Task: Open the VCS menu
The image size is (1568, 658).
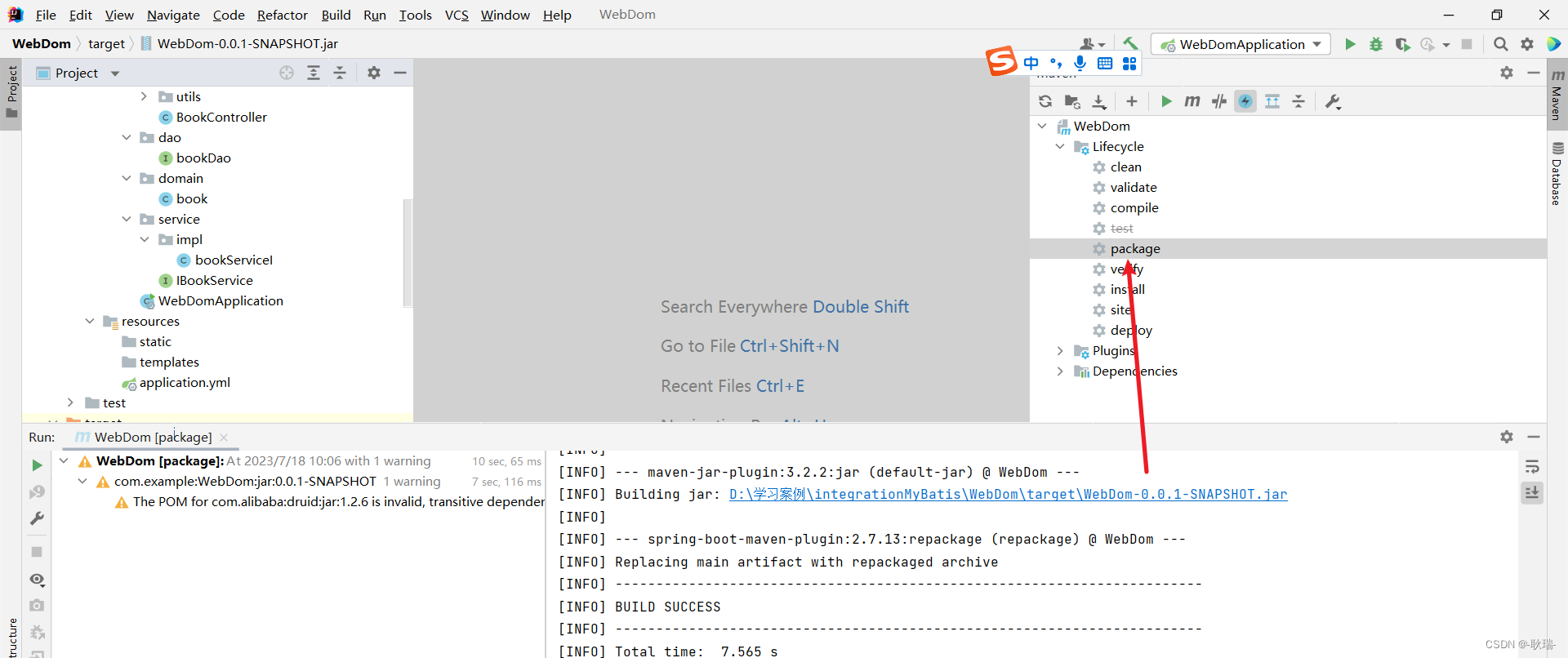Action: tap(457, 15)
